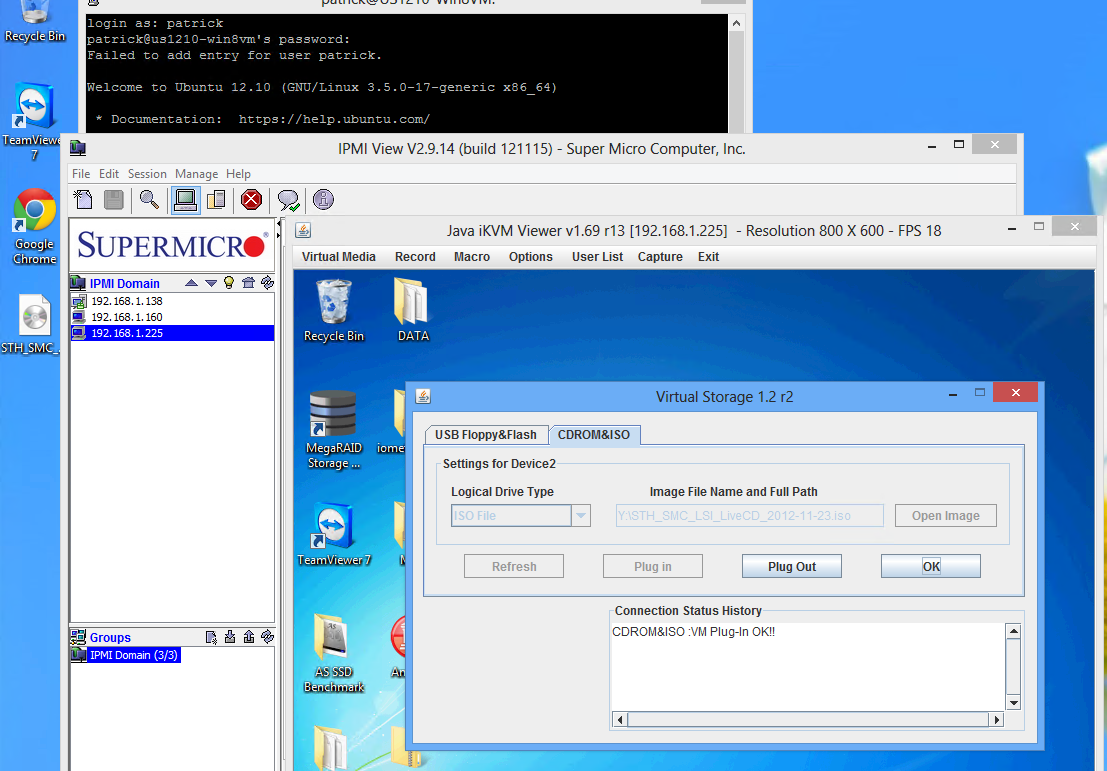Select the CDROM&ISO tab
The image size is (1107, 771).
pyautogui.click(x=594, y=435)
